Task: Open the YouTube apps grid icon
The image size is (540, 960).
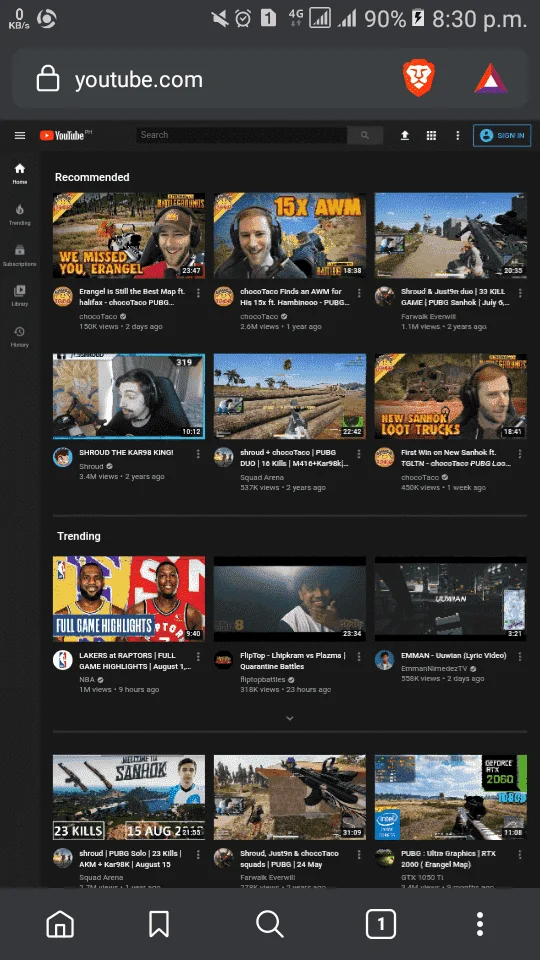Action: [431, 135]
